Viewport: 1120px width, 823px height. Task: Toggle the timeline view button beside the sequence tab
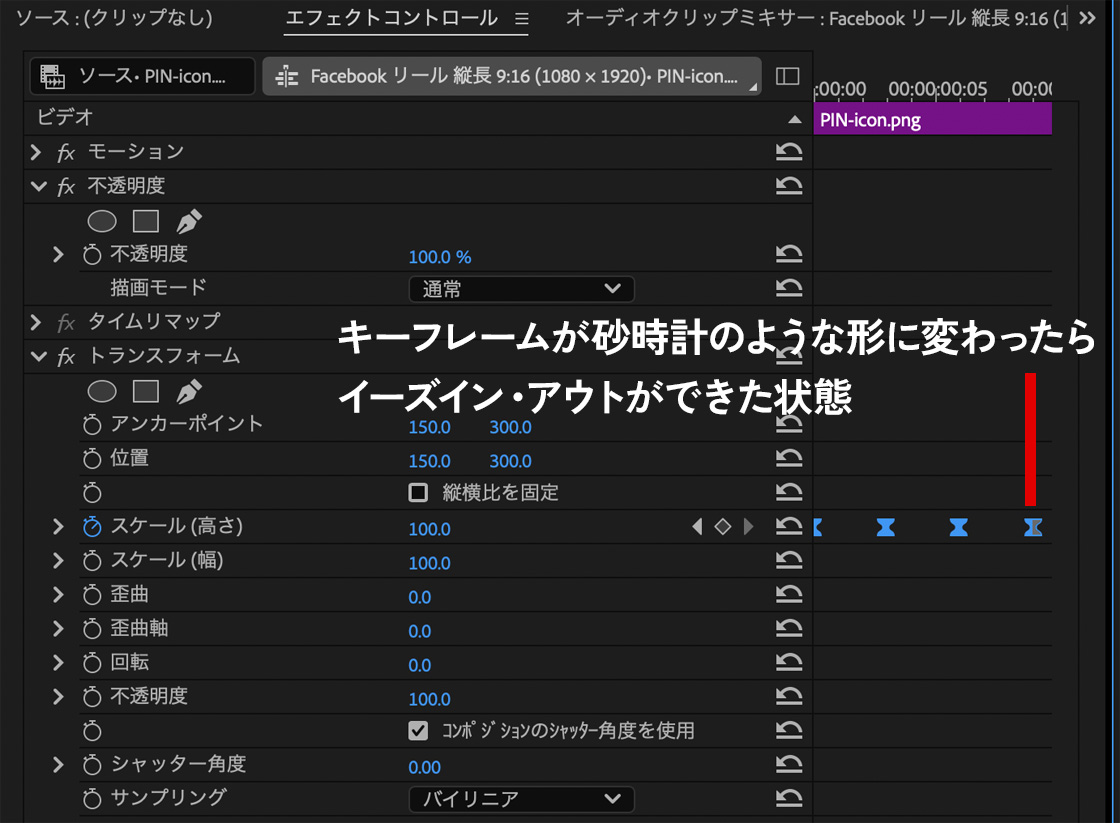tap(788, 76)
